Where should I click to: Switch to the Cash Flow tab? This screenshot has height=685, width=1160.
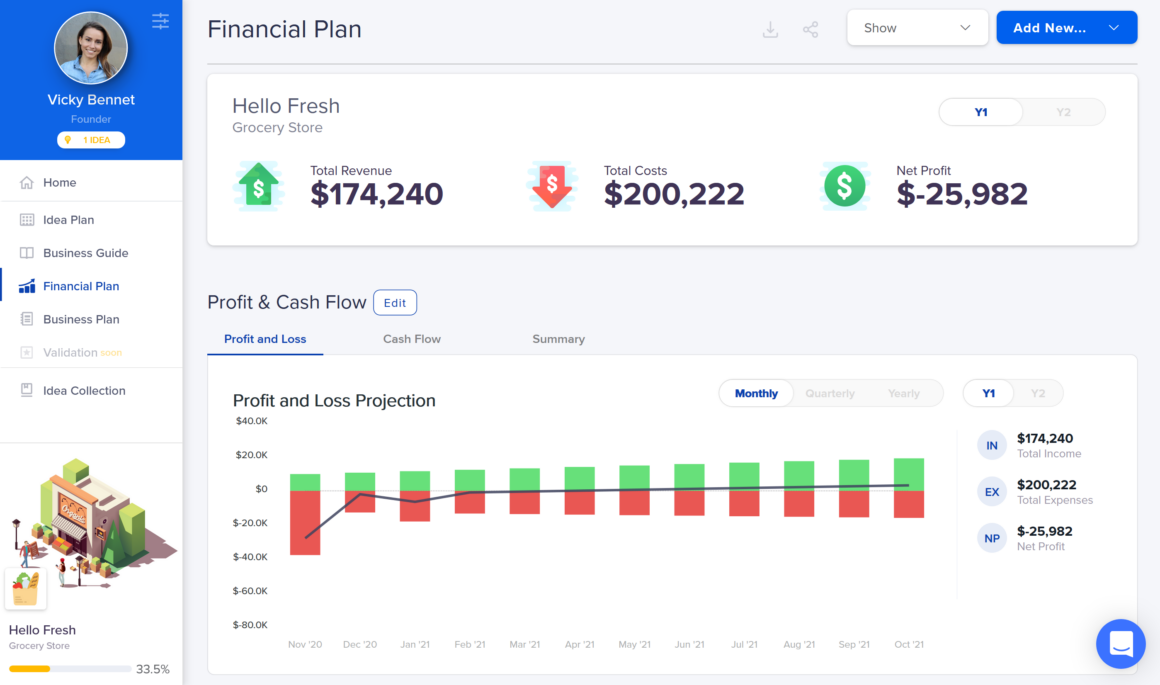coord(411,339)
